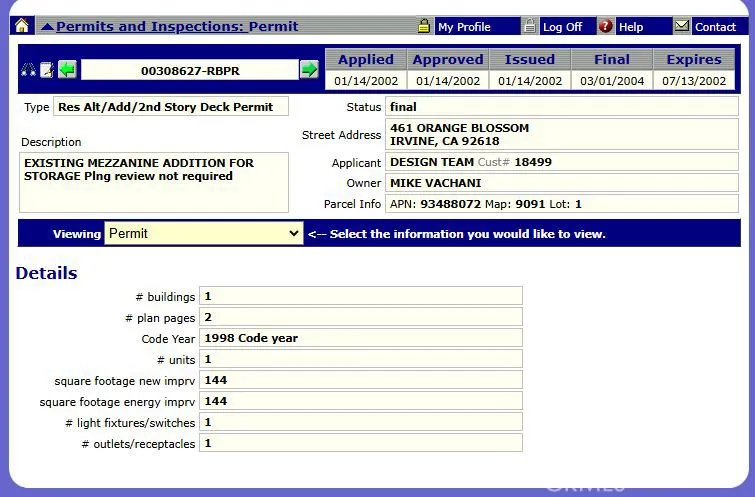
Task: Click the padlock icon next to My Profile
Action: pos(424,26)
